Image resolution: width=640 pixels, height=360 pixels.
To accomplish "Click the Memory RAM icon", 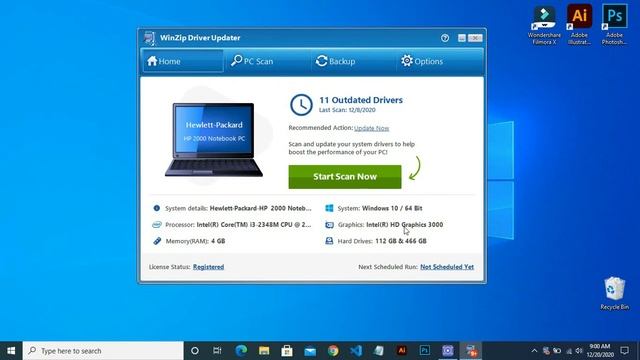I will 157,241.
